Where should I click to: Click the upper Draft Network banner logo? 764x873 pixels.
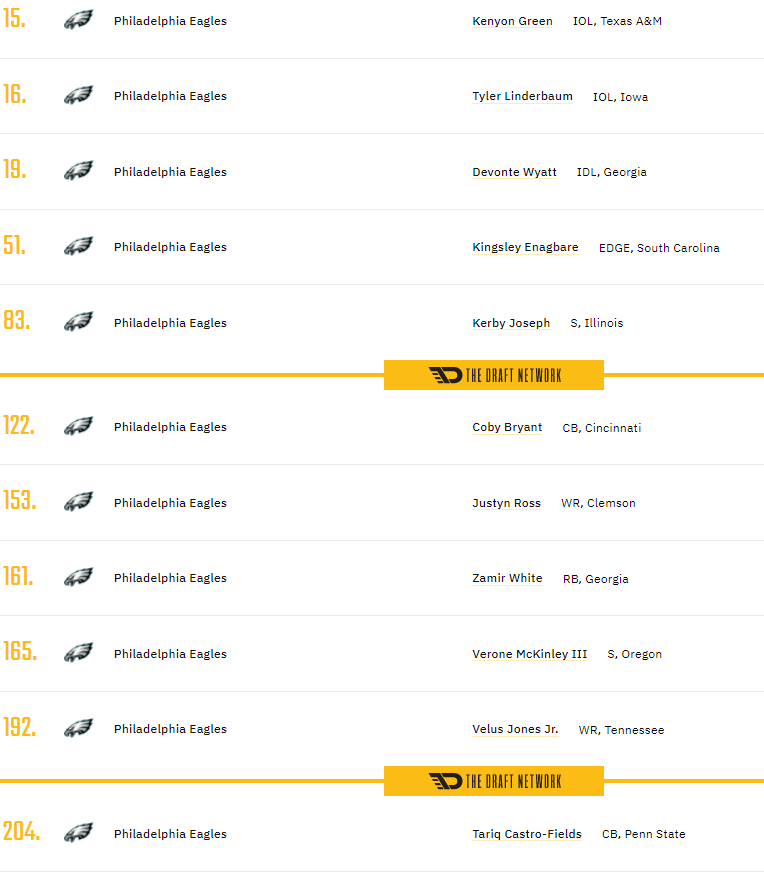coord(494,375)
